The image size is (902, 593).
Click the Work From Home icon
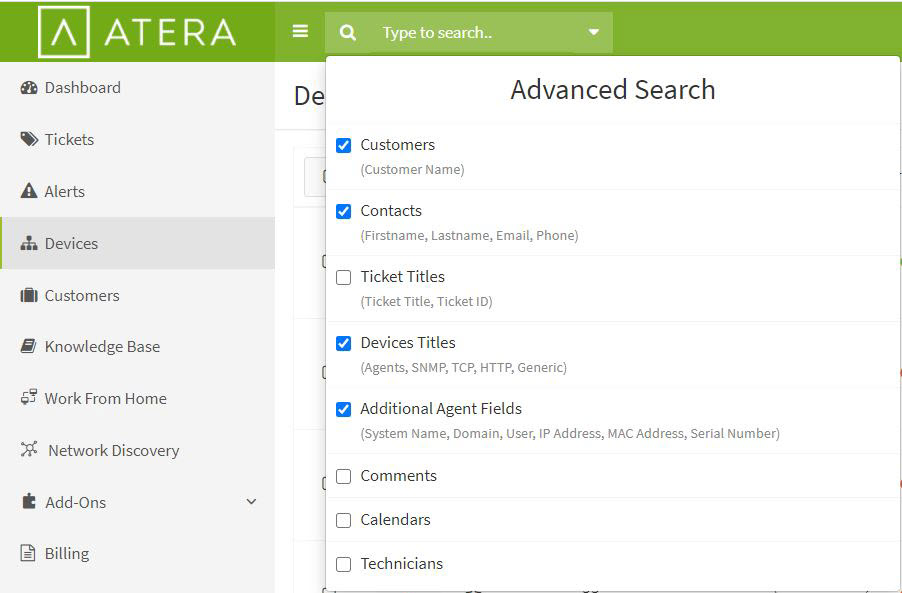29,397
